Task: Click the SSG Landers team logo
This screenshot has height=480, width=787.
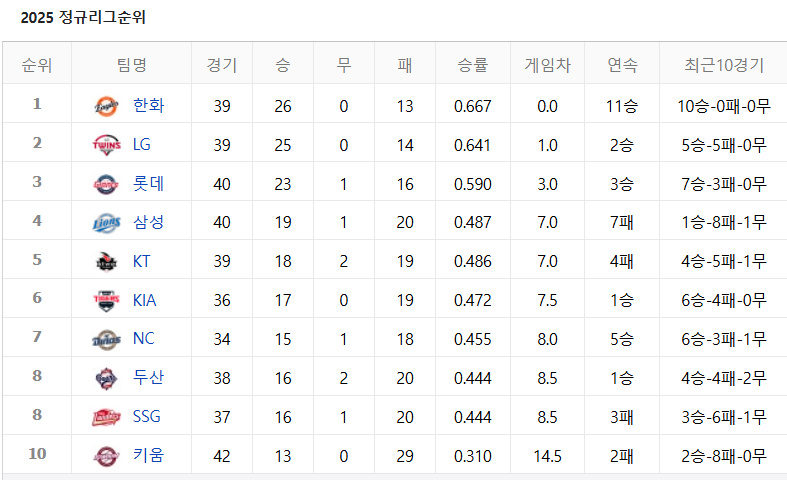Action: pos(106,417)
